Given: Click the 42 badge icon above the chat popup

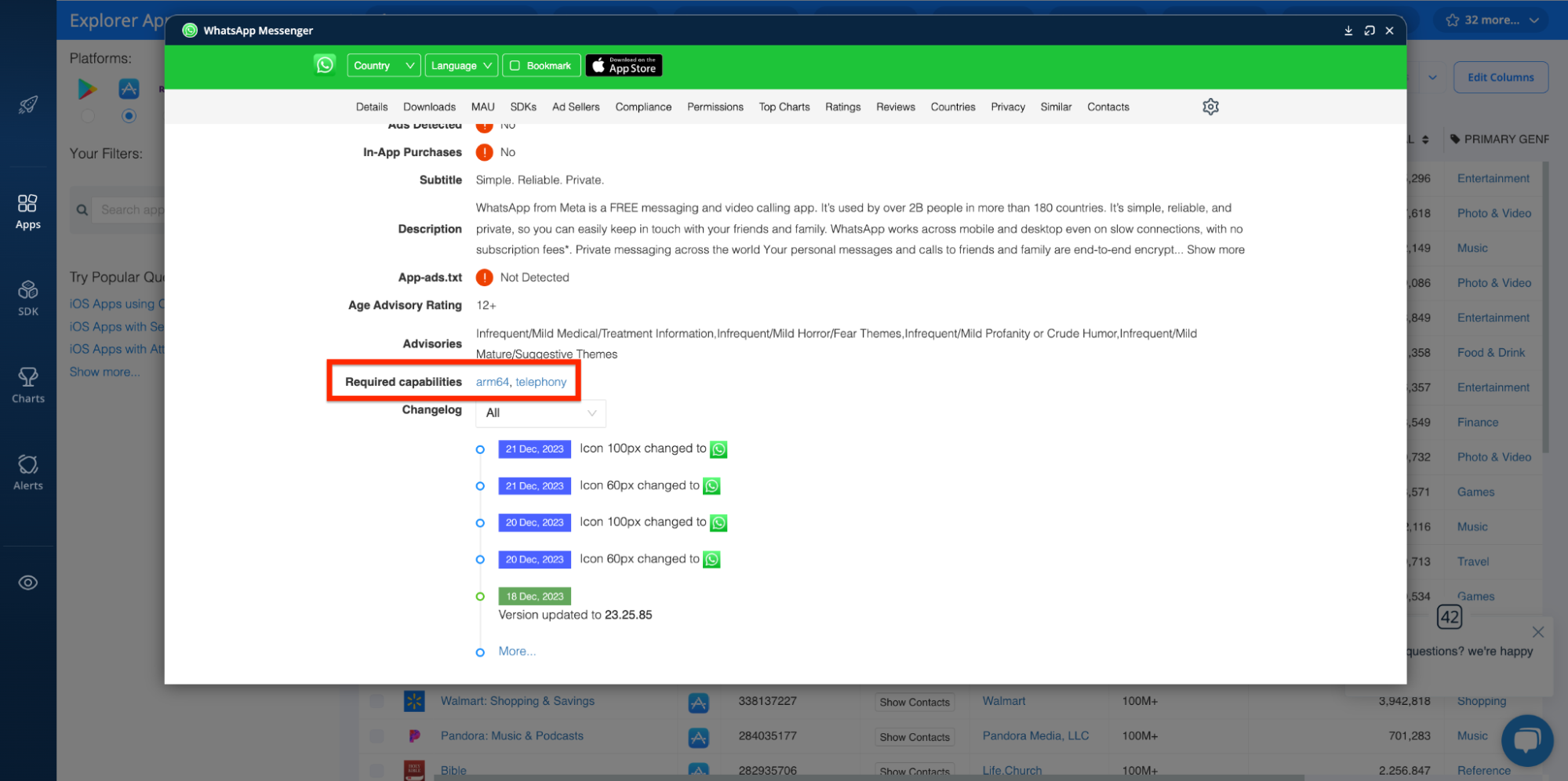Looking at the screenshot, I should coord(1450,617).
